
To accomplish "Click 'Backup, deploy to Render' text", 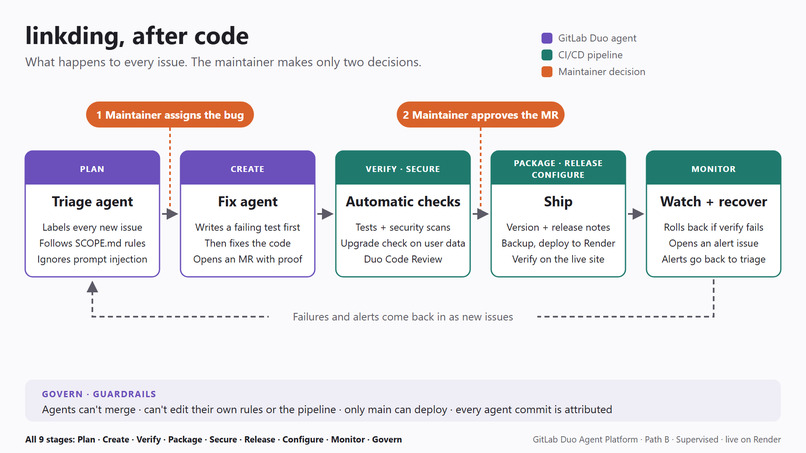I will pos(558,243).
